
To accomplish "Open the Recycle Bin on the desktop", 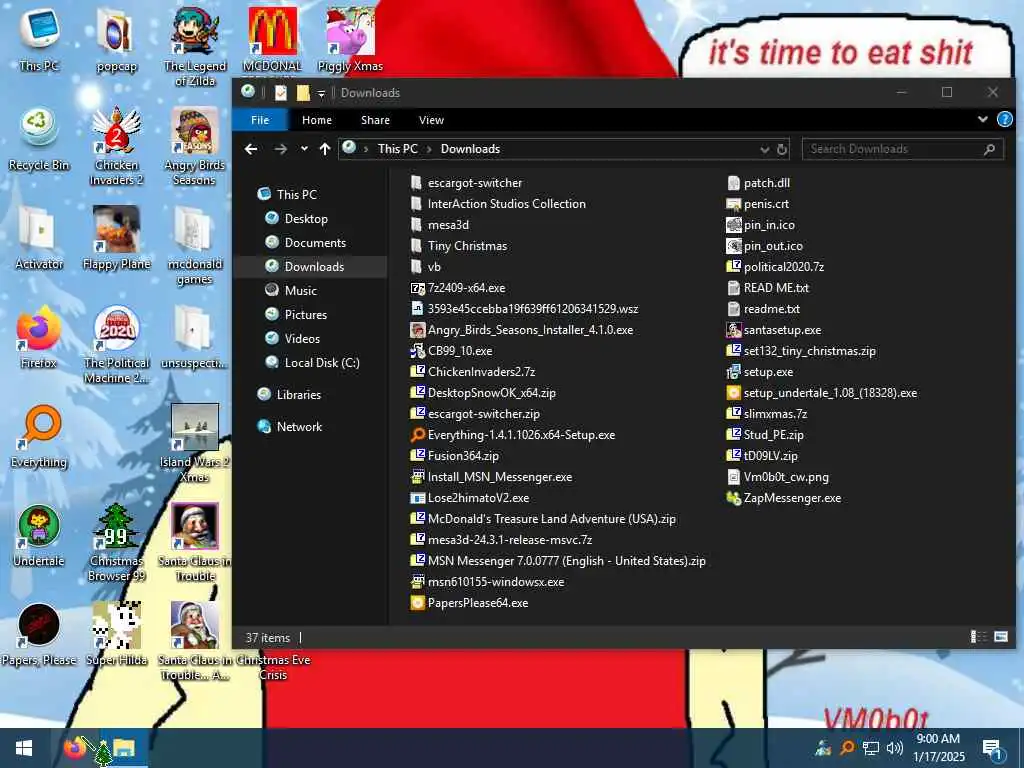I will coord(39,139).
